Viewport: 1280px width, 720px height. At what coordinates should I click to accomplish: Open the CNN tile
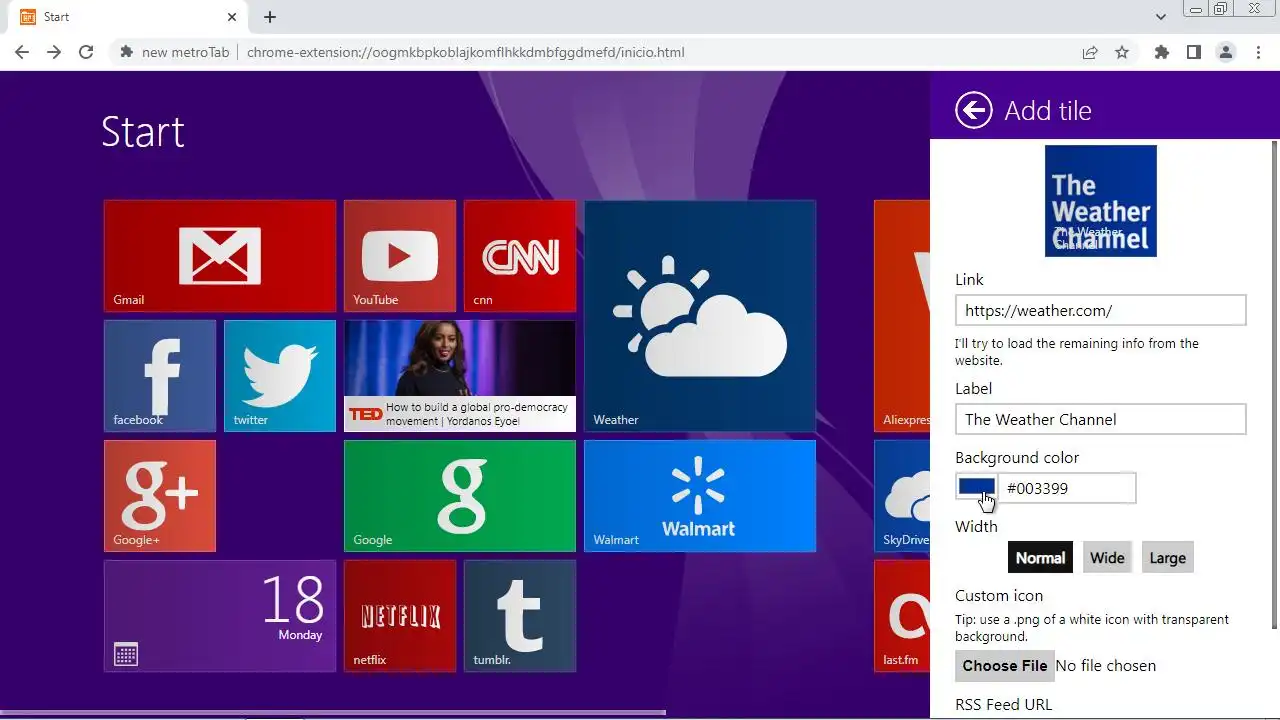pos(520,256)
